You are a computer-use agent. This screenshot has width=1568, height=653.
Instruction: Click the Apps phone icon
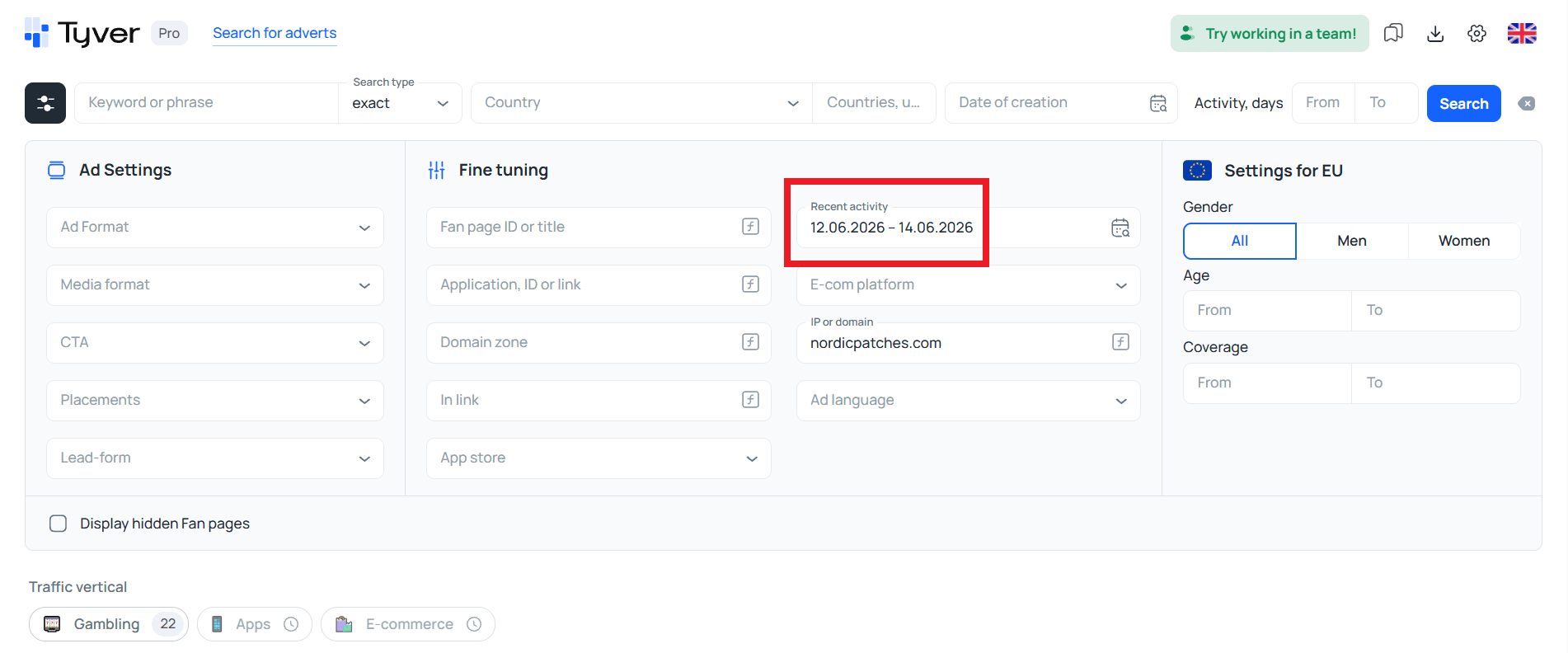pos(217,624)
